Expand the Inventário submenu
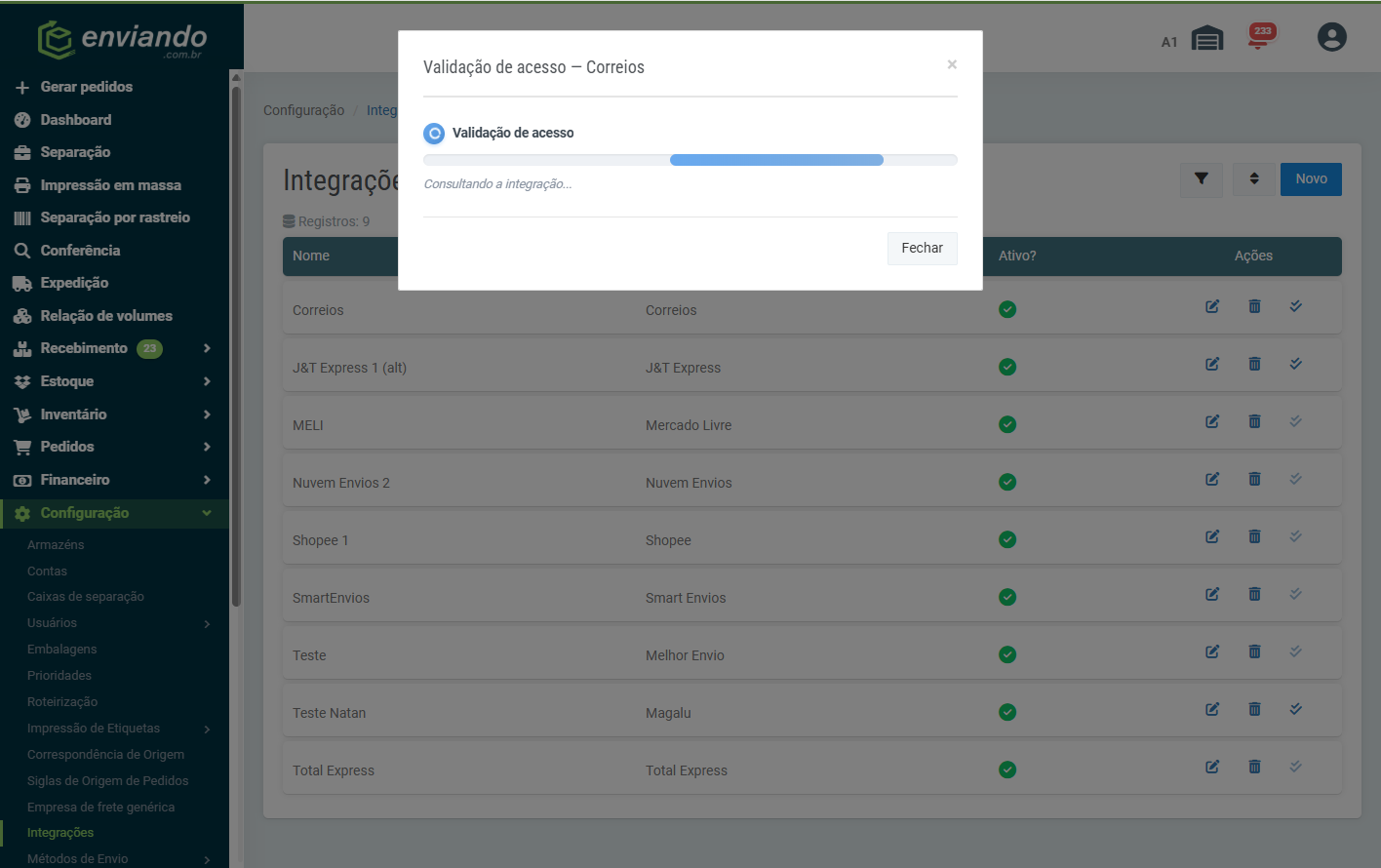The height and width of the screenshot is (868, 1381). pos(114,414)
